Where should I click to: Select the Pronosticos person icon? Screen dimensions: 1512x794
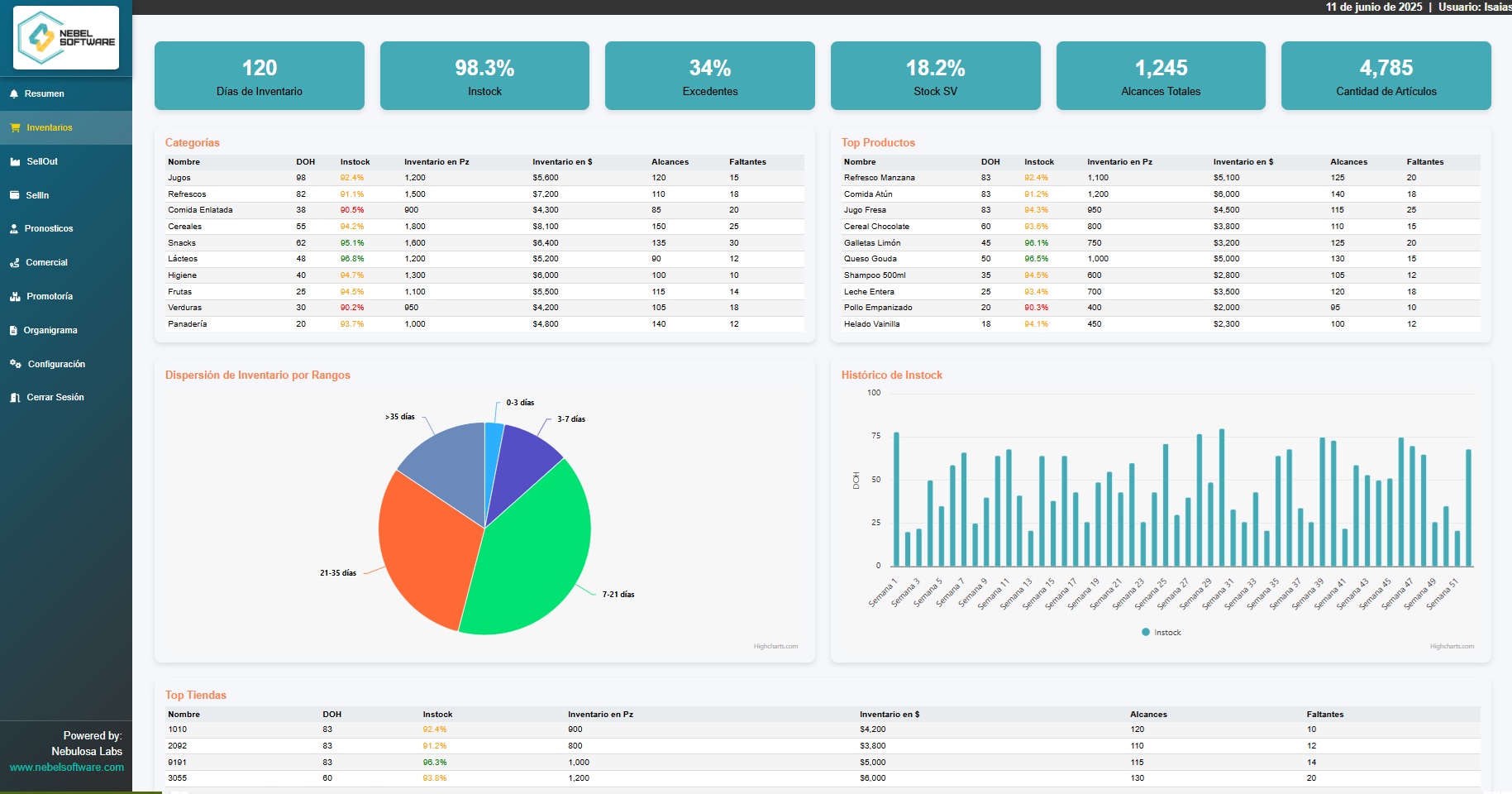13,228
